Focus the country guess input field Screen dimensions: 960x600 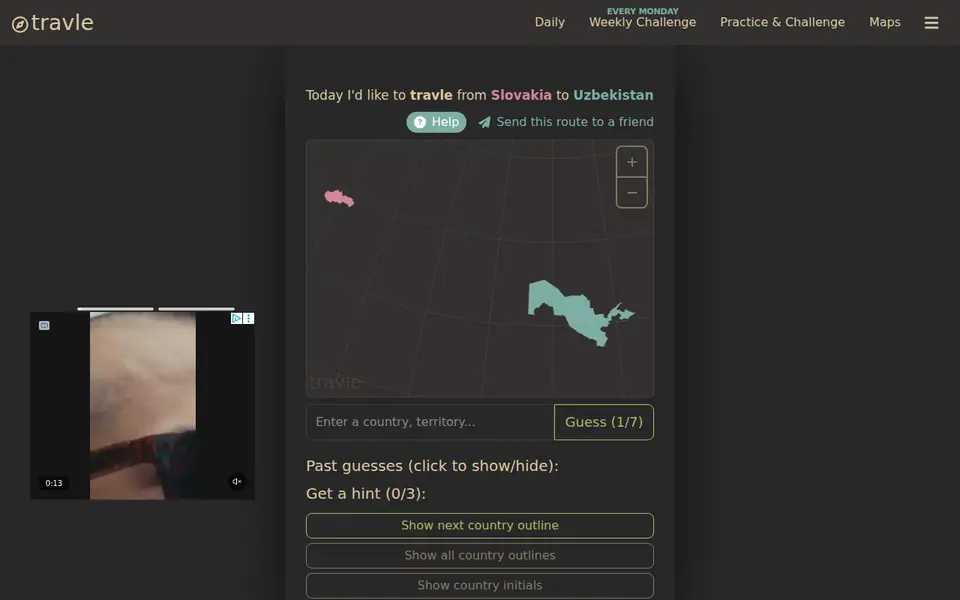[430, 422]
